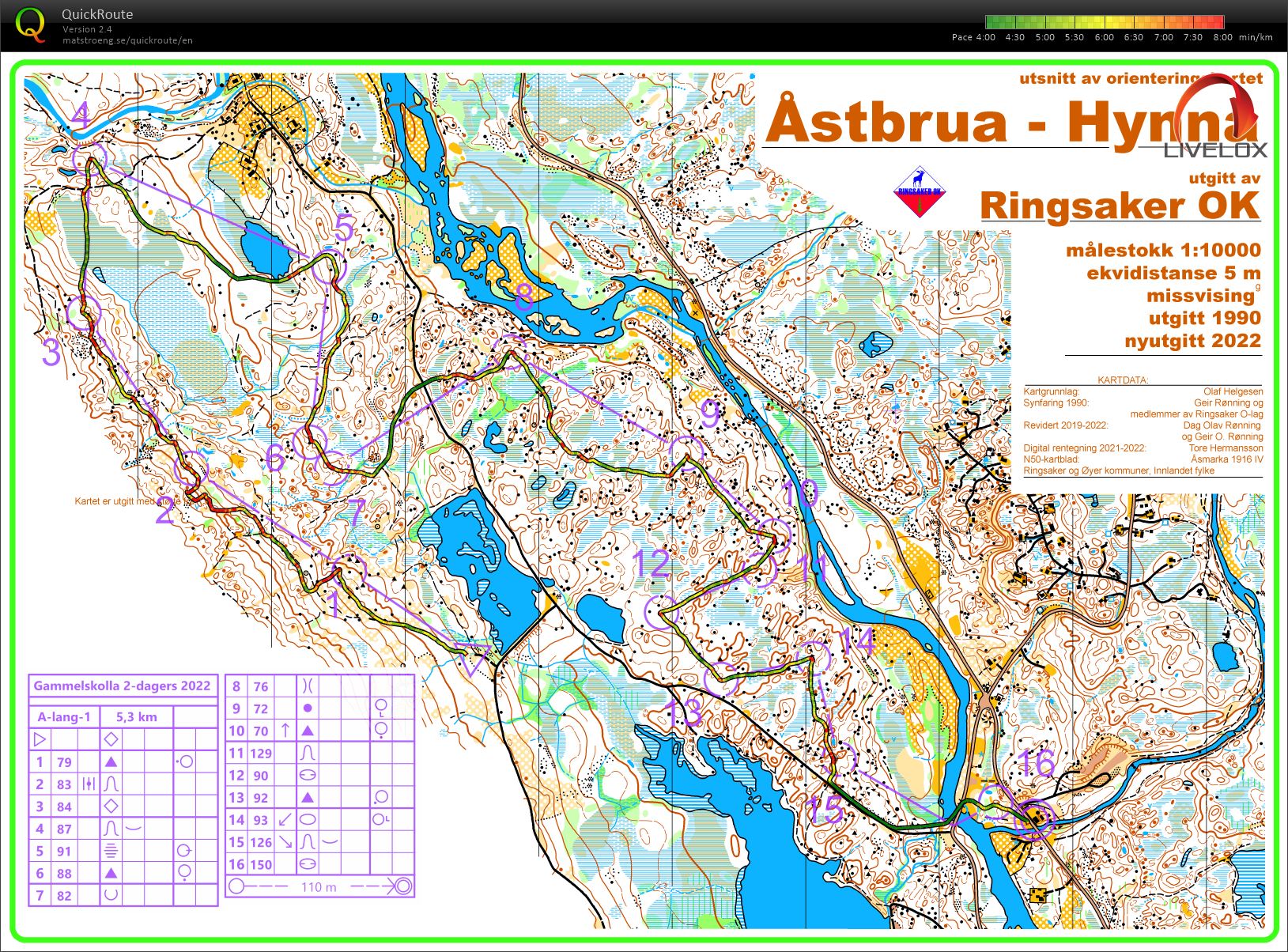Click the Ringsaker OK diamond club emblem
1288x952 pixels.
pyautogui.click(x=920, y=191)
